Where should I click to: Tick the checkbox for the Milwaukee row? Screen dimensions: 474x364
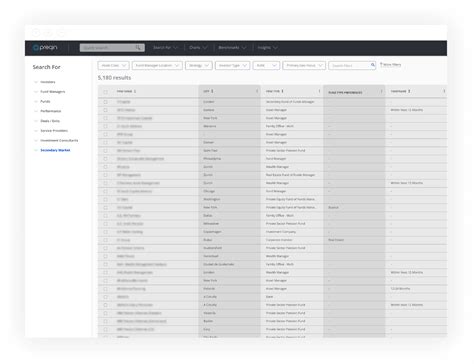click(x=106, y=224)
